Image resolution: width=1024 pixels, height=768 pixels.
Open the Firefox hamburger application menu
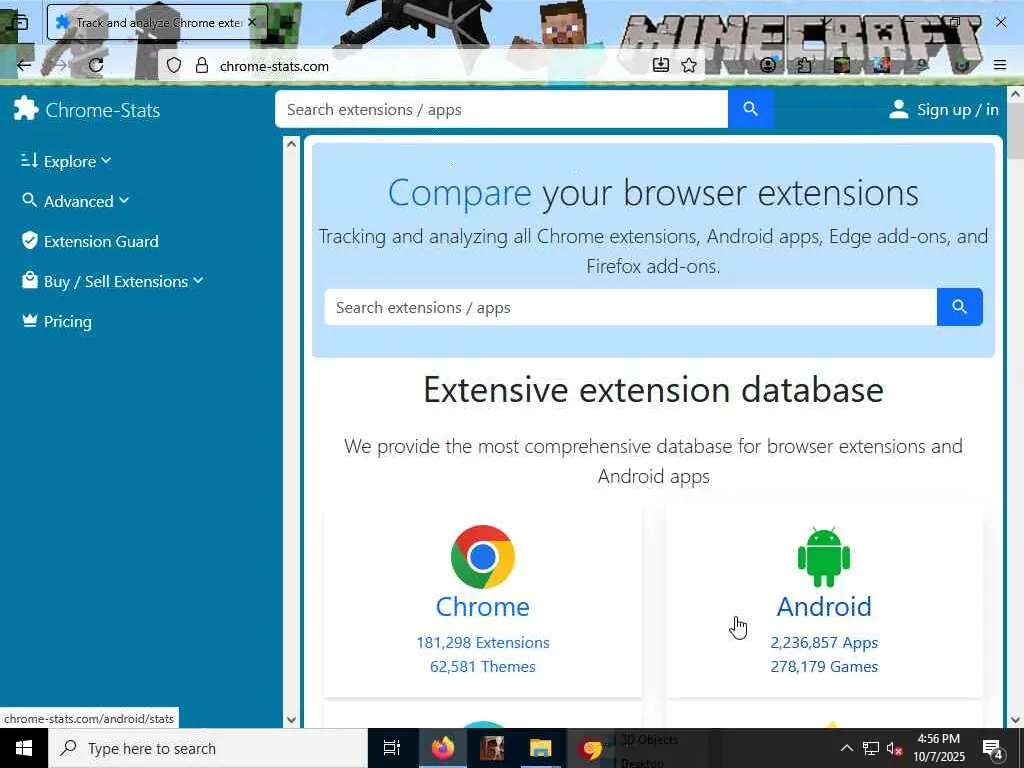click(x=1000, y=65)
